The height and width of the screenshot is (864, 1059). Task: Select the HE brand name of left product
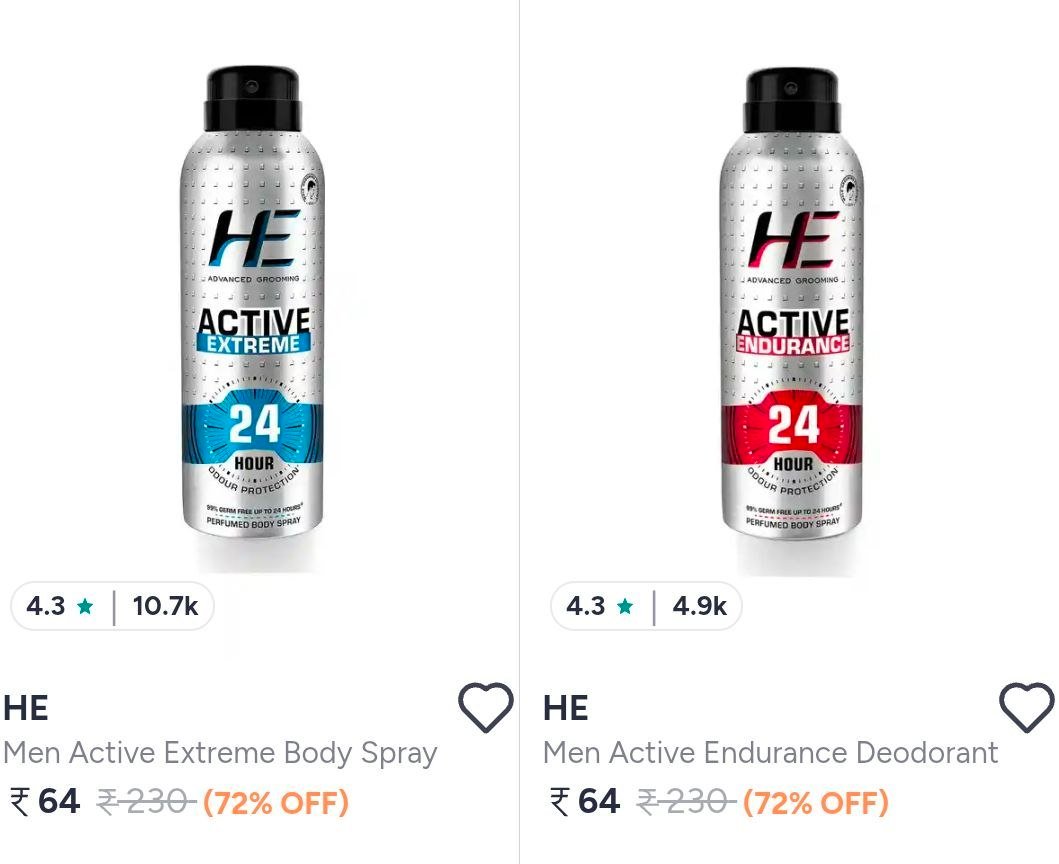tap(26, 709)
